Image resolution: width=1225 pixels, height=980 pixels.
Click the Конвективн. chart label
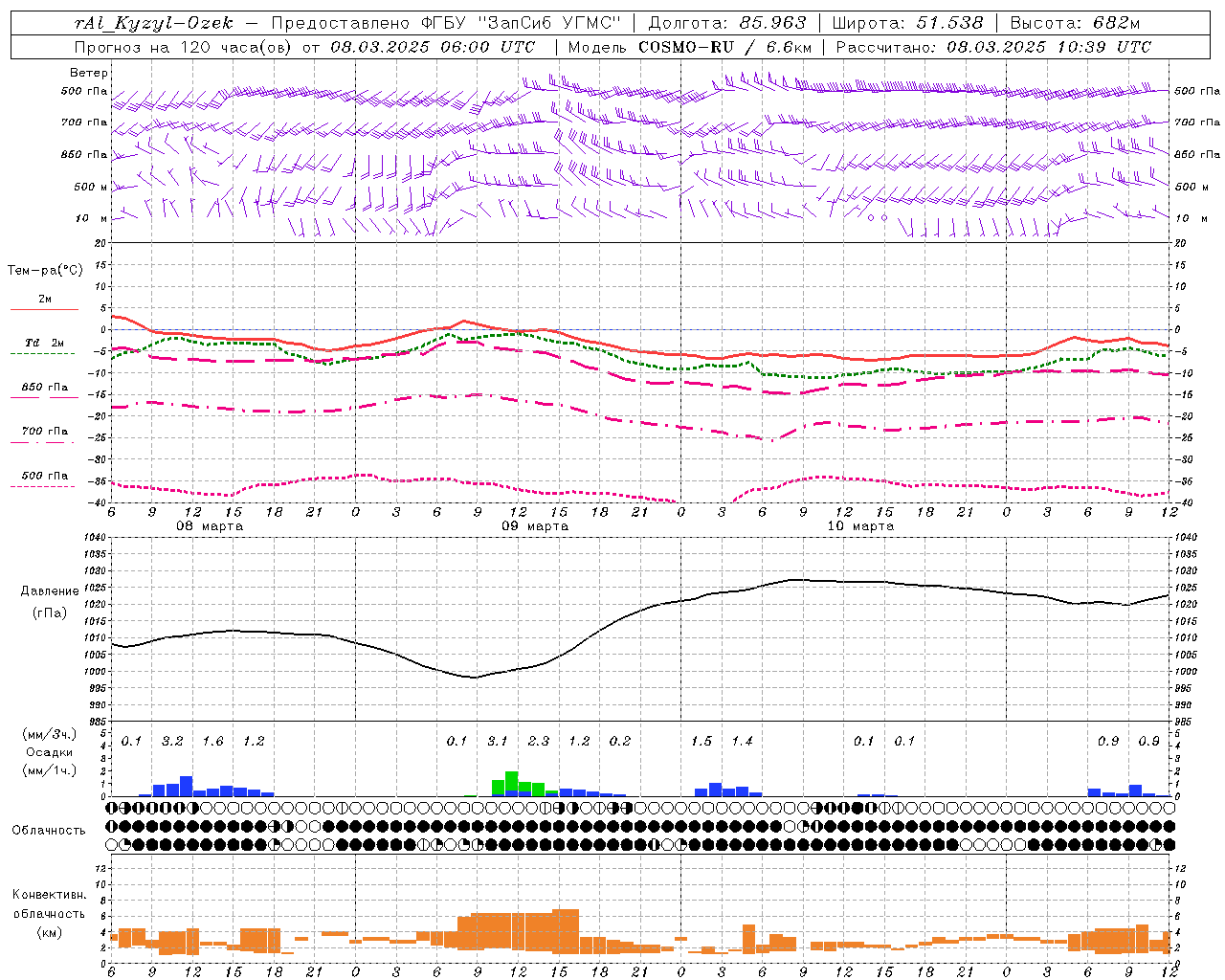[50, 895]
